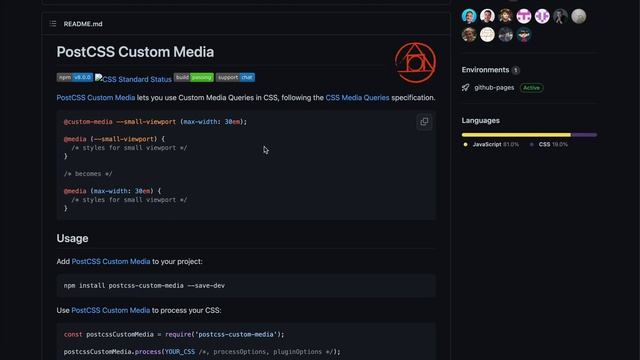640x360 pixels.
Task: Open the teal-ringed contributor avatar
Action: (x=469, y=16)
